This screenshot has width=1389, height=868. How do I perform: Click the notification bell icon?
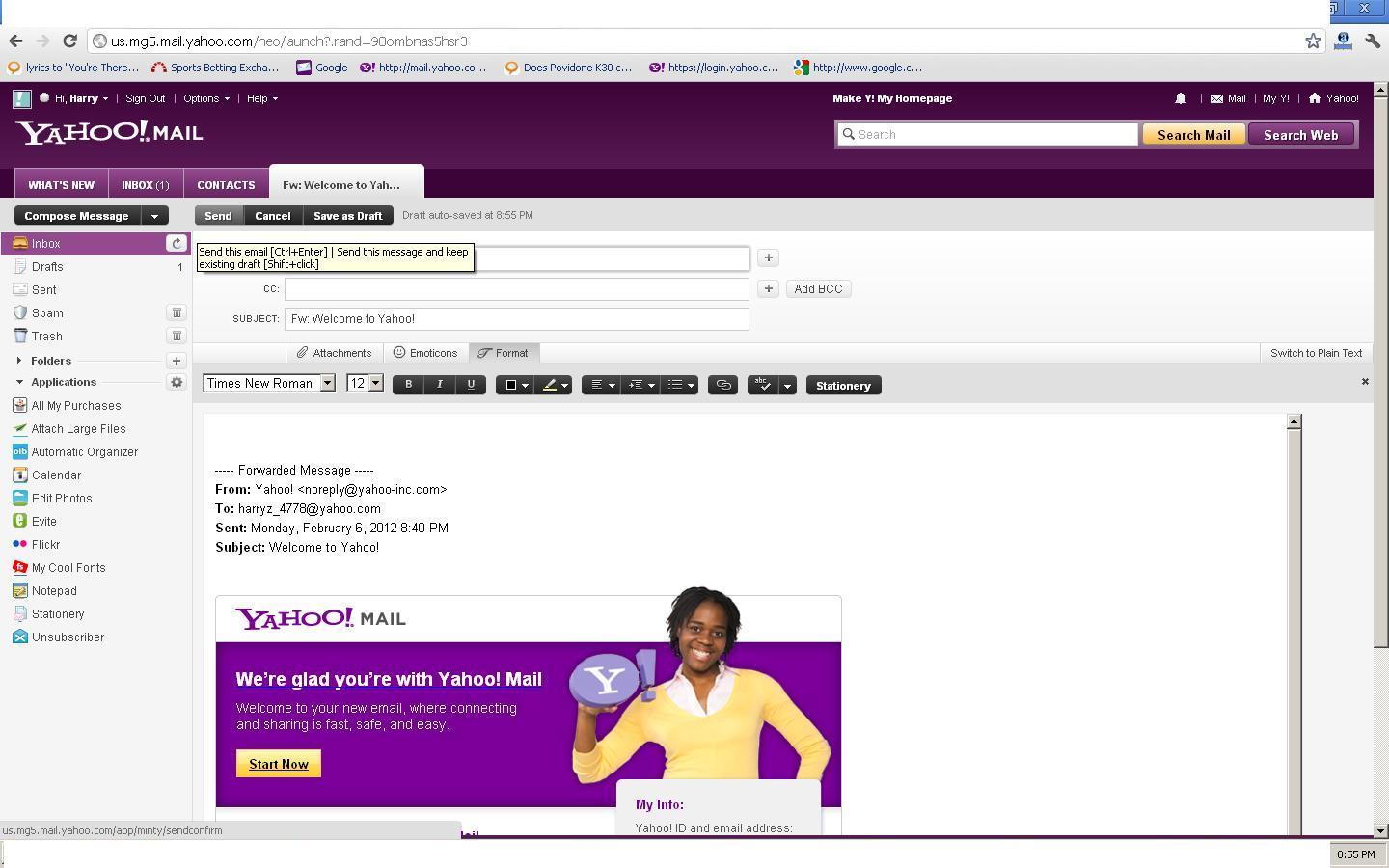[x=1180, y=98]
